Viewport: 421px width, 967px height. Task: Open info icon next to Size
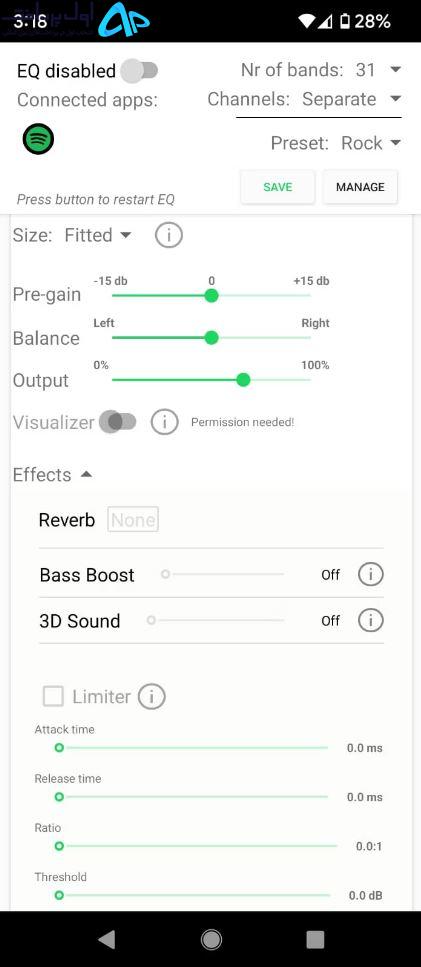(x=168, y=235)
